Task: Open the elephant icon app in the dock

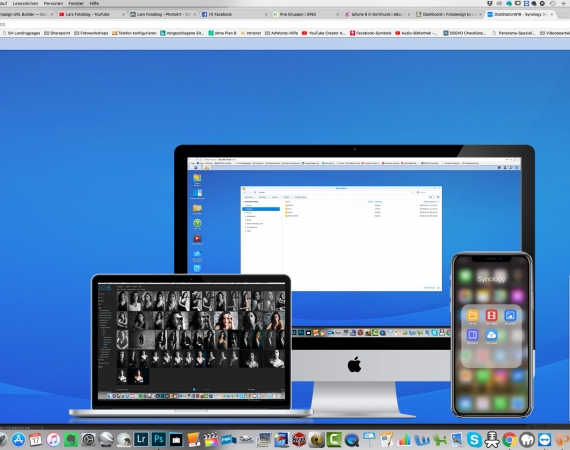Action: pyautogui.click(x=527, y=440)
